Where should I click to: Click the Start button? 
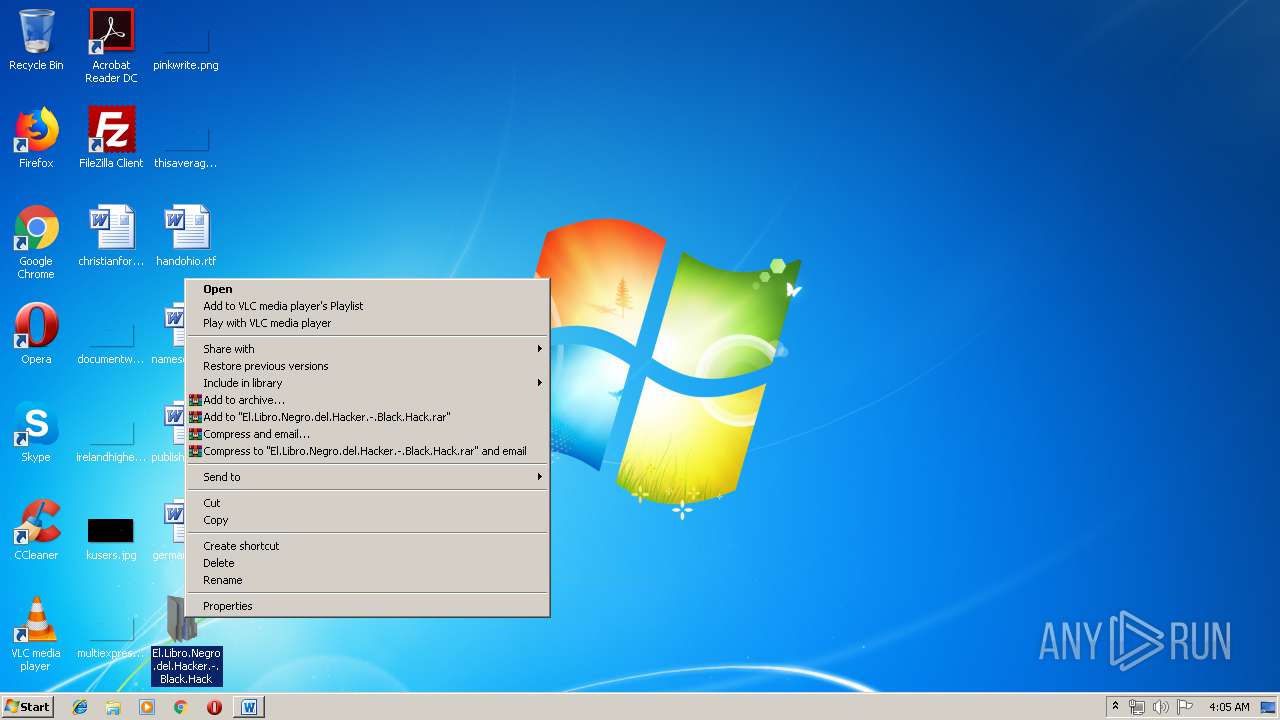[27, 707]
